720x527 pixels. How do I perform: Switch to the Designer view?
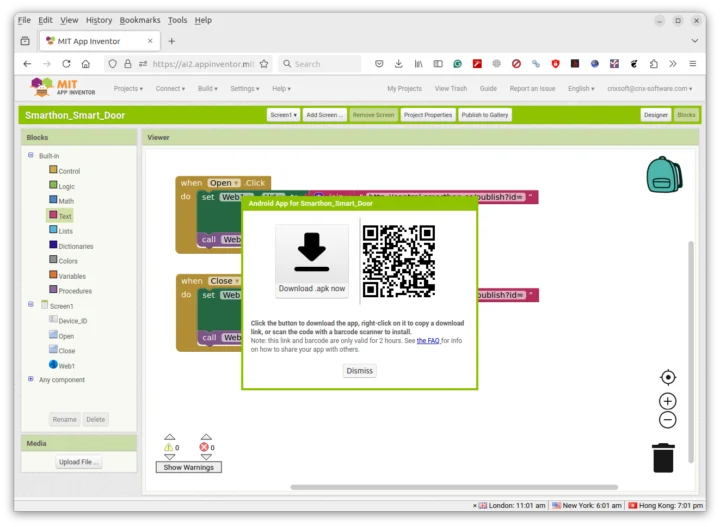click(655, 115)
